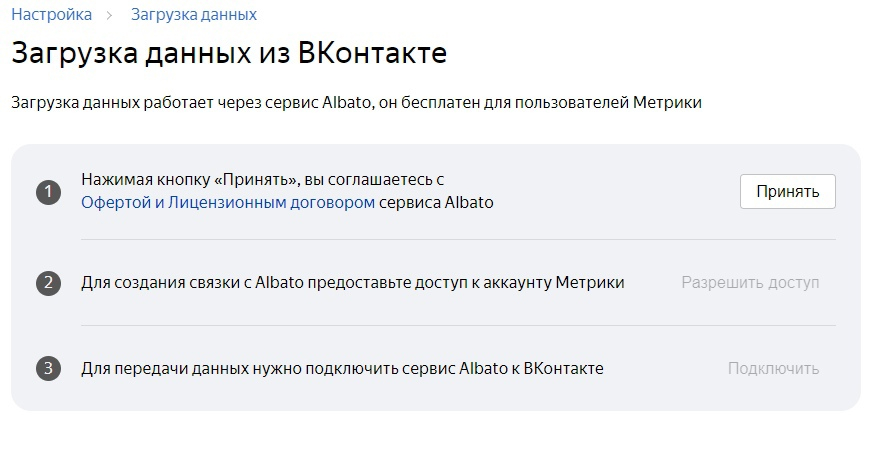Screen dimensions: 891x449
Task: Click divider line between steps 1 and 2
Action: [x=458, y=240]
